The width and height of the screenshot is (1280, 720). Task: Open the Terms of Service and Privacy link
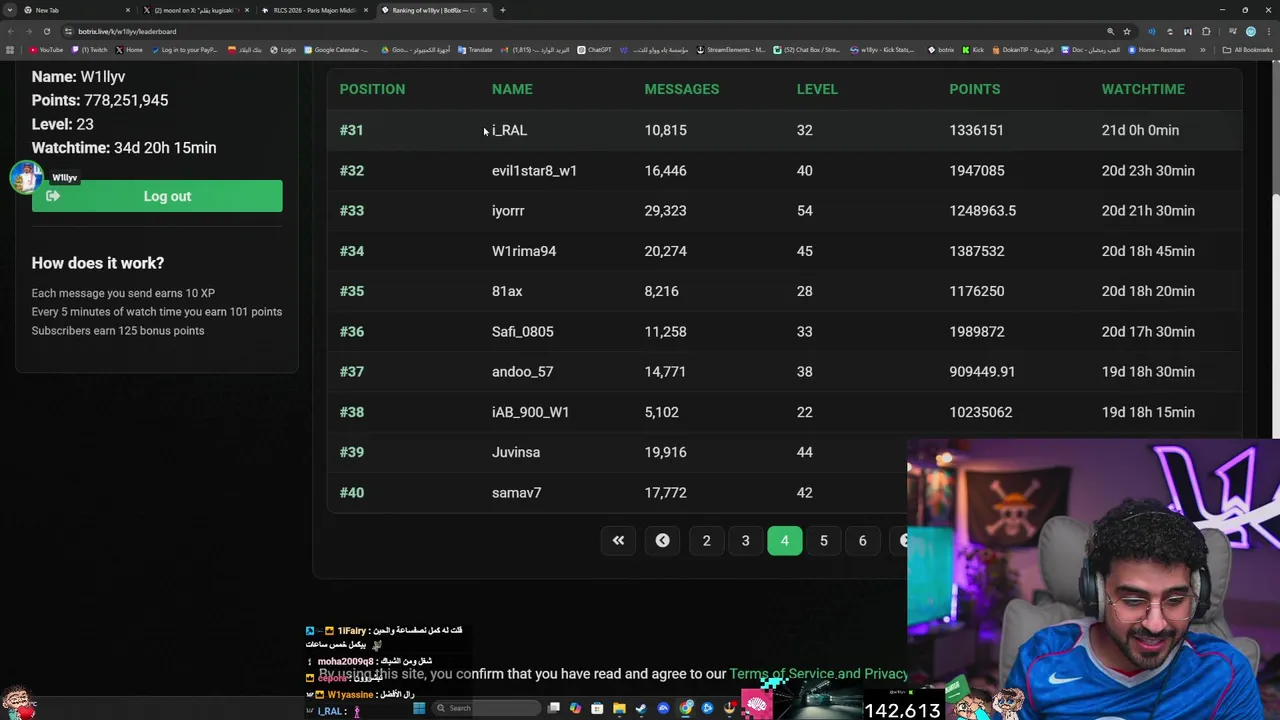pos(818,674)
